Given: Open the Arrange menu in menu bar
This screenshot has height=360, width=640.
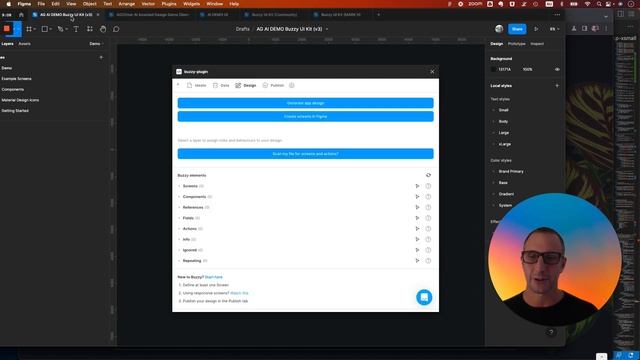Looking at the screenshot, I should [127, 4].
